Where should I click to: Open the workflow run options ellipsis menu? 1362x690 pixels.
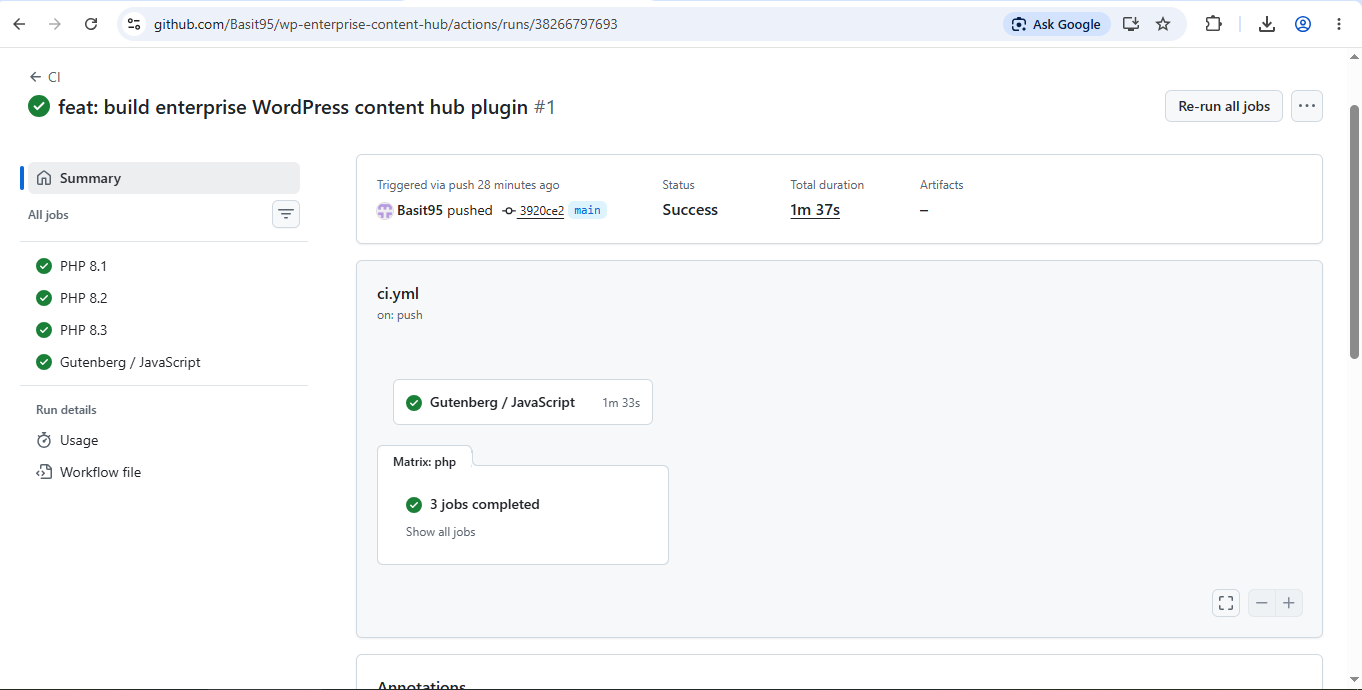tap(1307, 106)
